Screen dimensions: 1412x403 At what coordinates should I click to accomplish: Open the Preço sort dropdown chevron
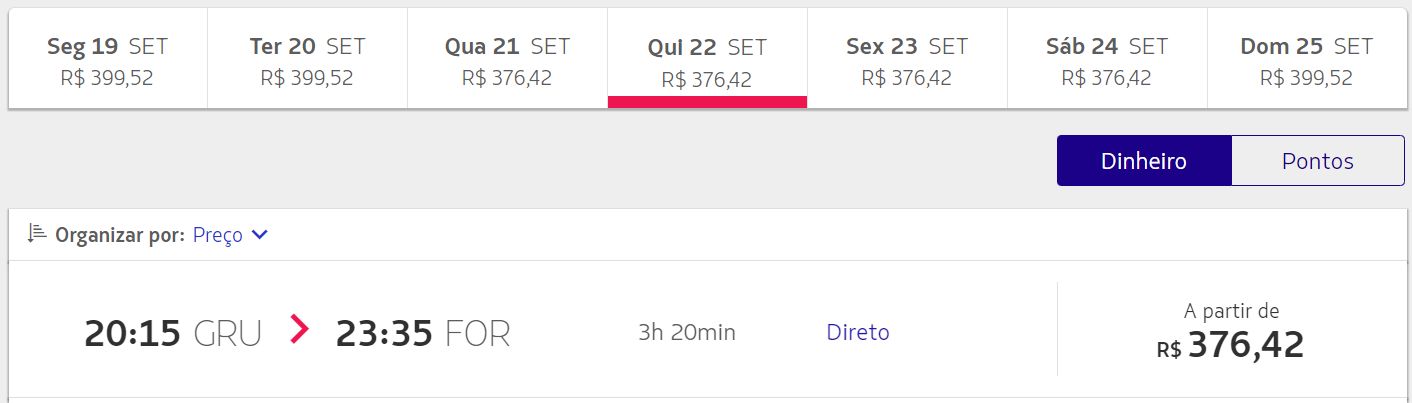(x=260, y=235)
